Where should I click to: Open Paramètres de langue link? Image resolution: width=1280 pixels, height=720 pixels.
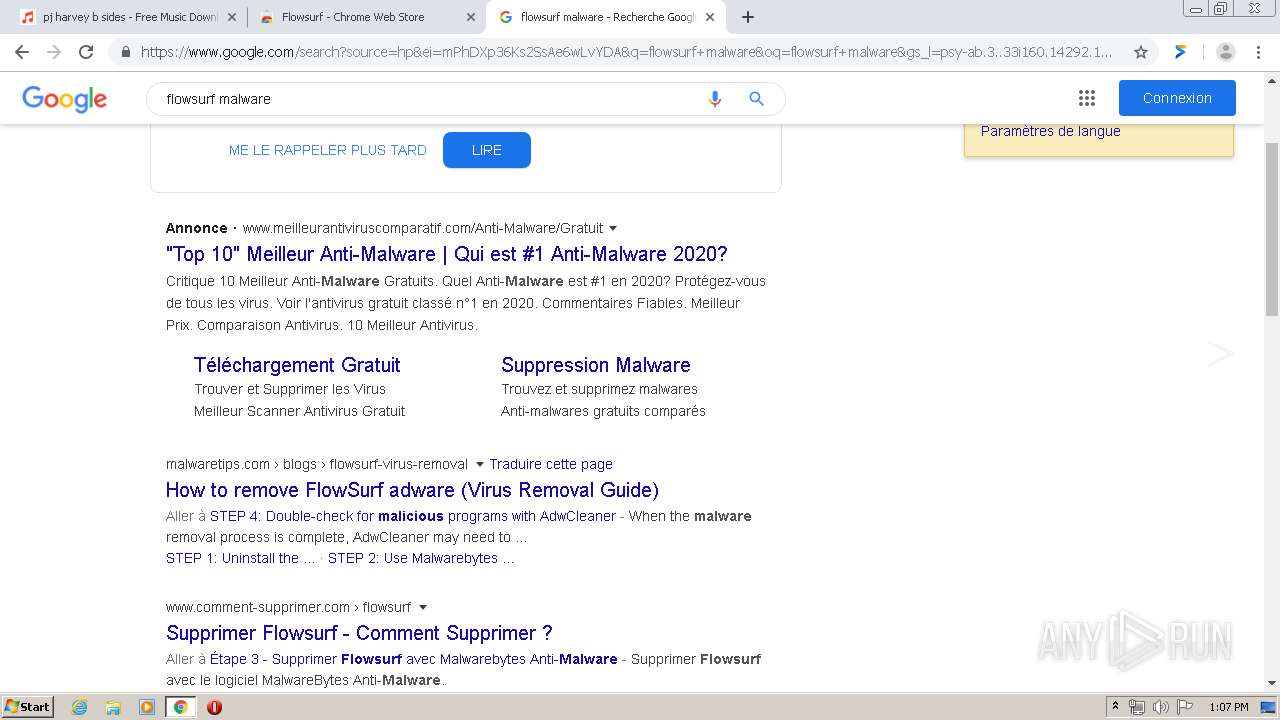click(1051, 131)
